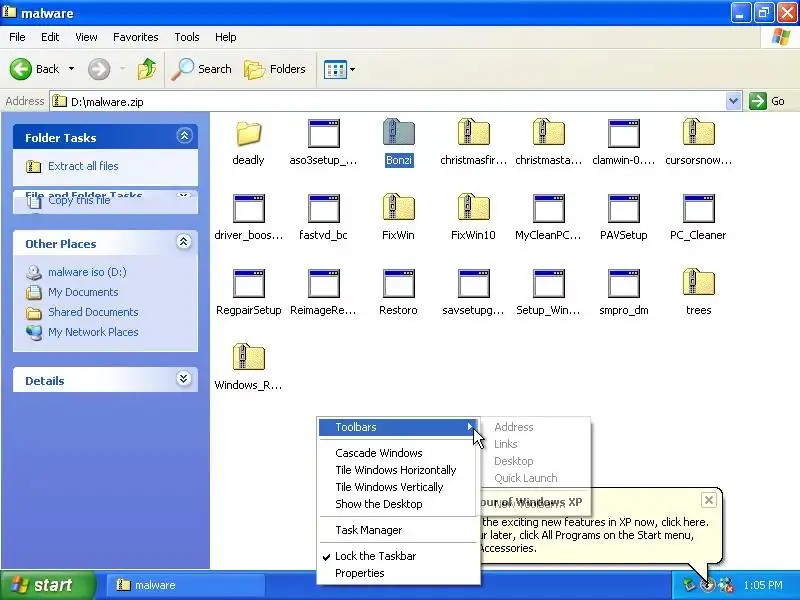Open My Documents link
Viewport: 800px width, 600px height.
83,292
